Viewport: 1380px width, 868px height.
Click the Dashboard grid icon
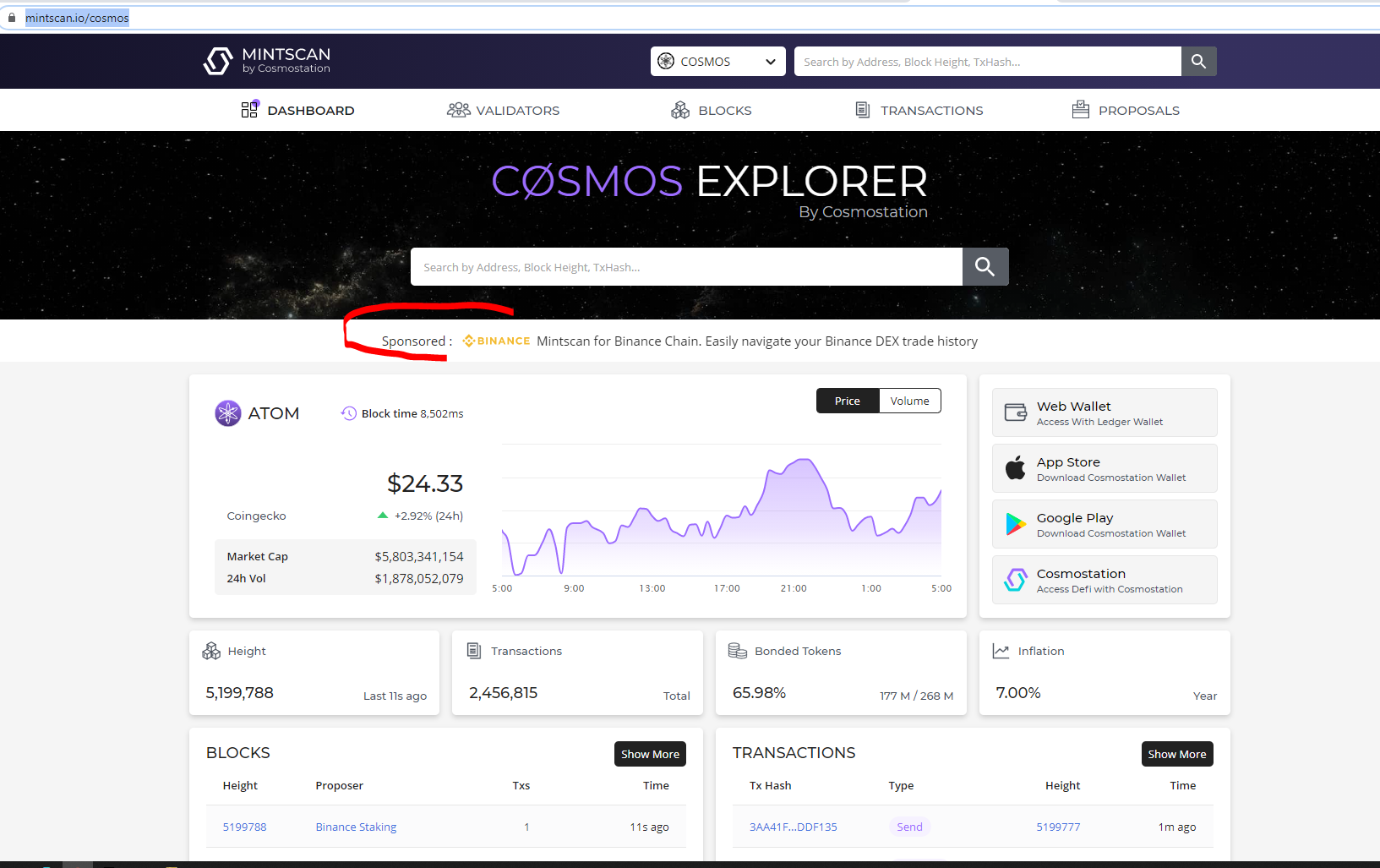pyautogui.click(x=249, y=109)
